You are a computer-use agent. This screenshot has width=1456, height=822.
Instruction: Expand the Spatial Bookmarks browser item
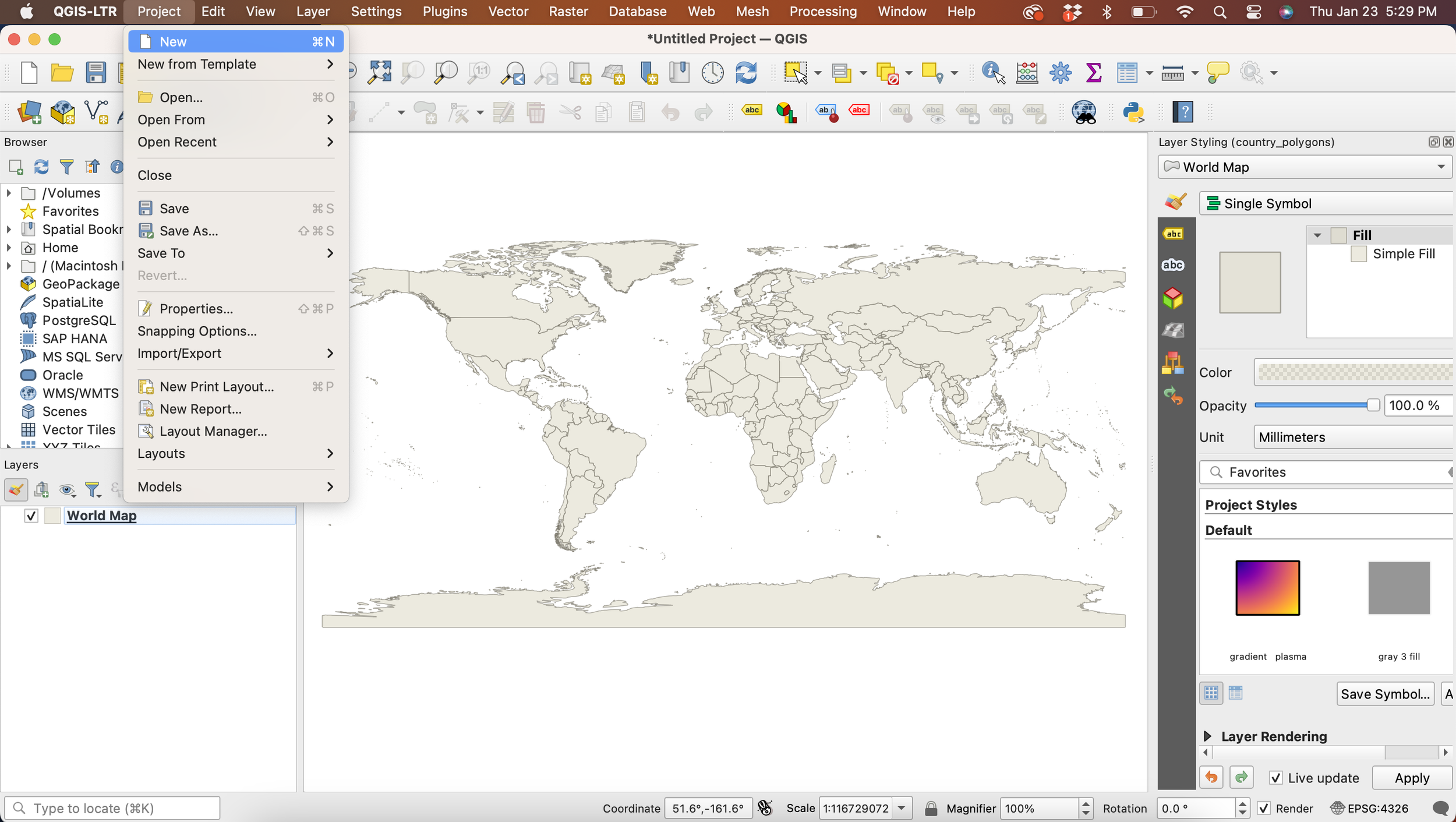[9, 230]
